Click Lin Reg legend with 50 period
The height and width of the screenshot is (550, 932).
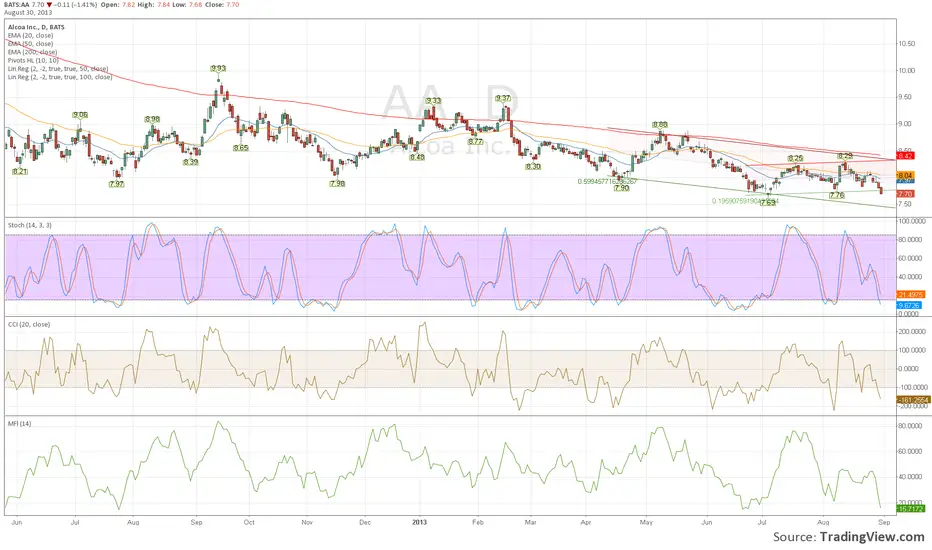(x=58, y=69)
